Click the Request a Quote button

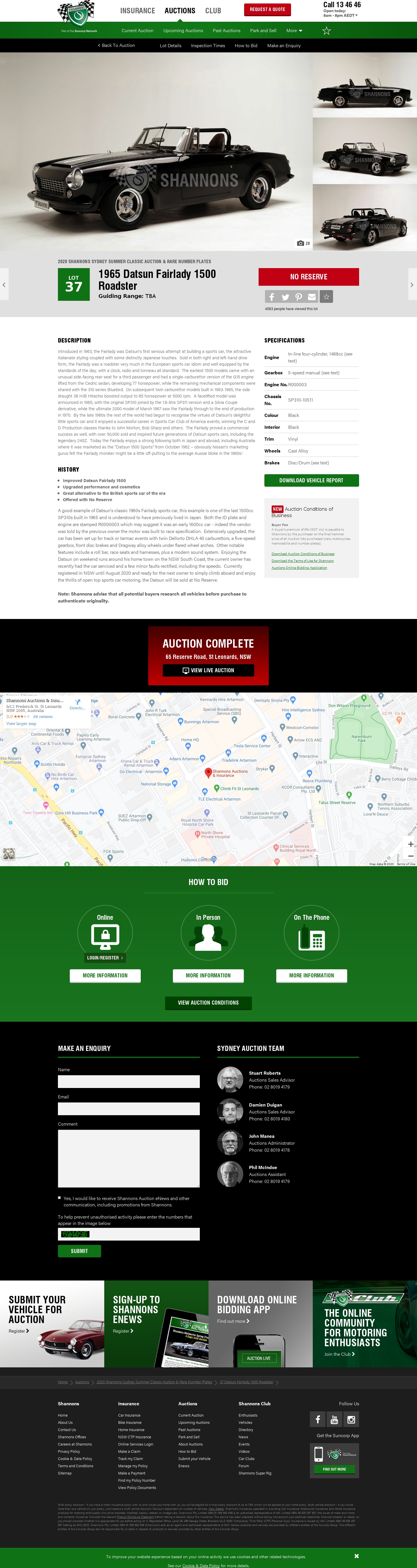268,10
